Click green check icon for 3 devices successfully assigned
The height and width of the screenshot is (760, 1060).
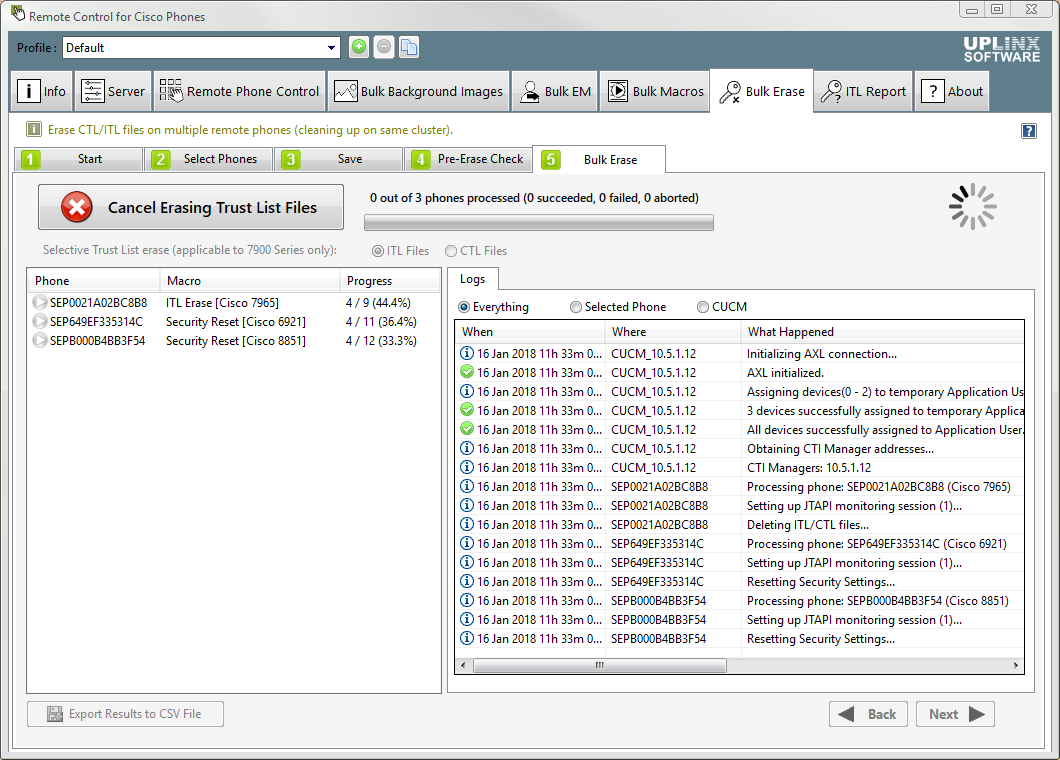pyautogui.click(x=466, y=410)
